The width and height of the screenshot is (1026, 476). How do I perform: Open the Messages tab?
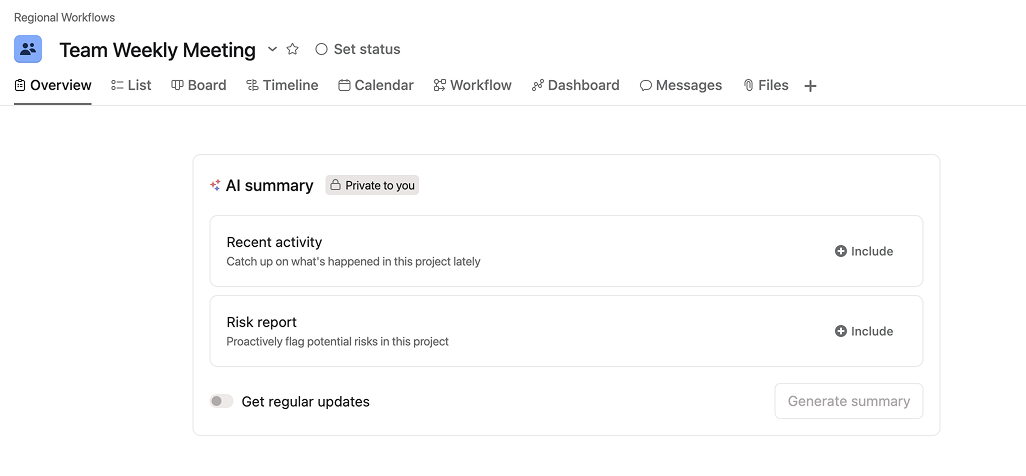pos(681,85)
